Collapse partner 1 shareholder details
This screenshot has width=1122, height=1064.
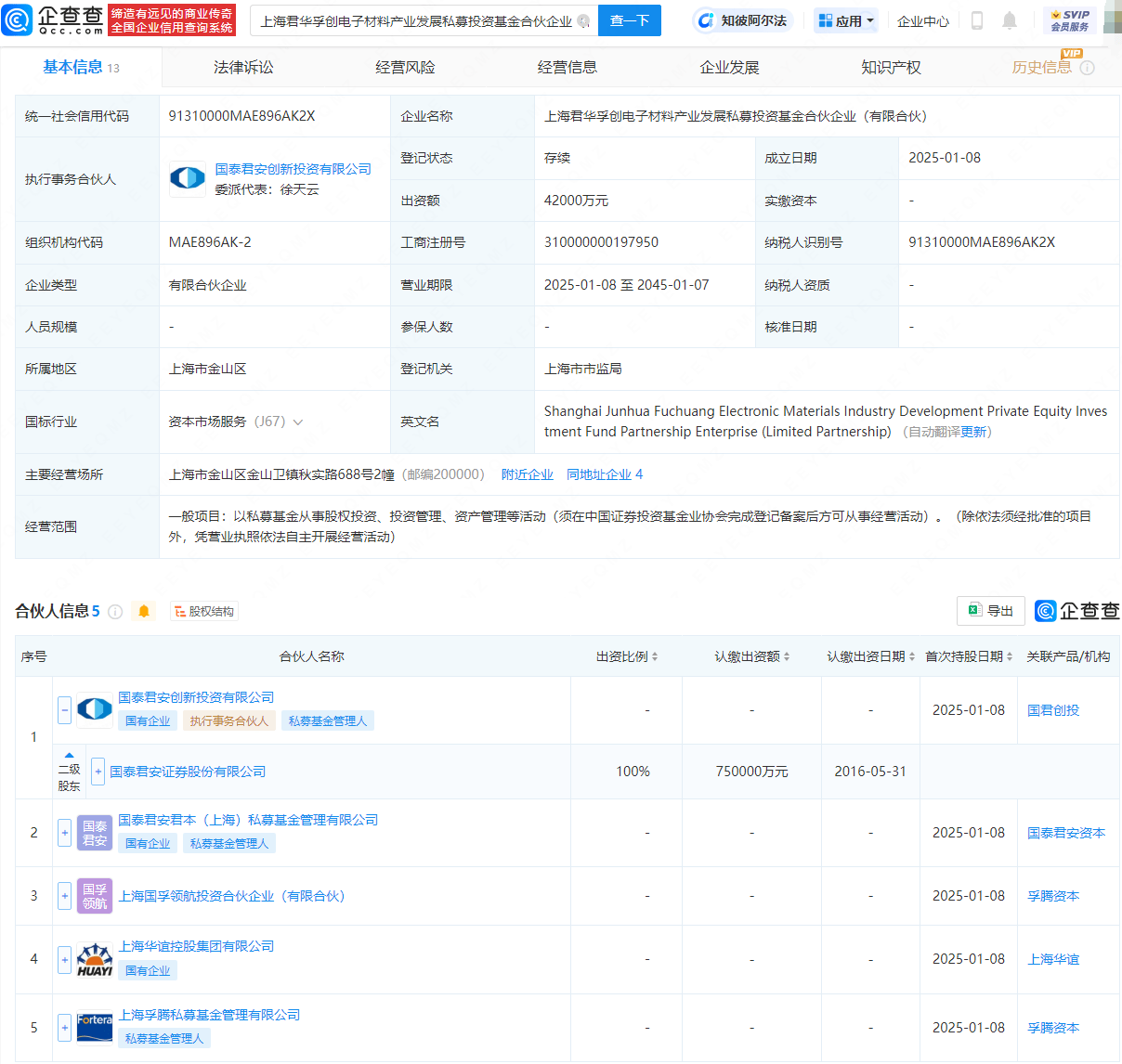coord(65,710)
